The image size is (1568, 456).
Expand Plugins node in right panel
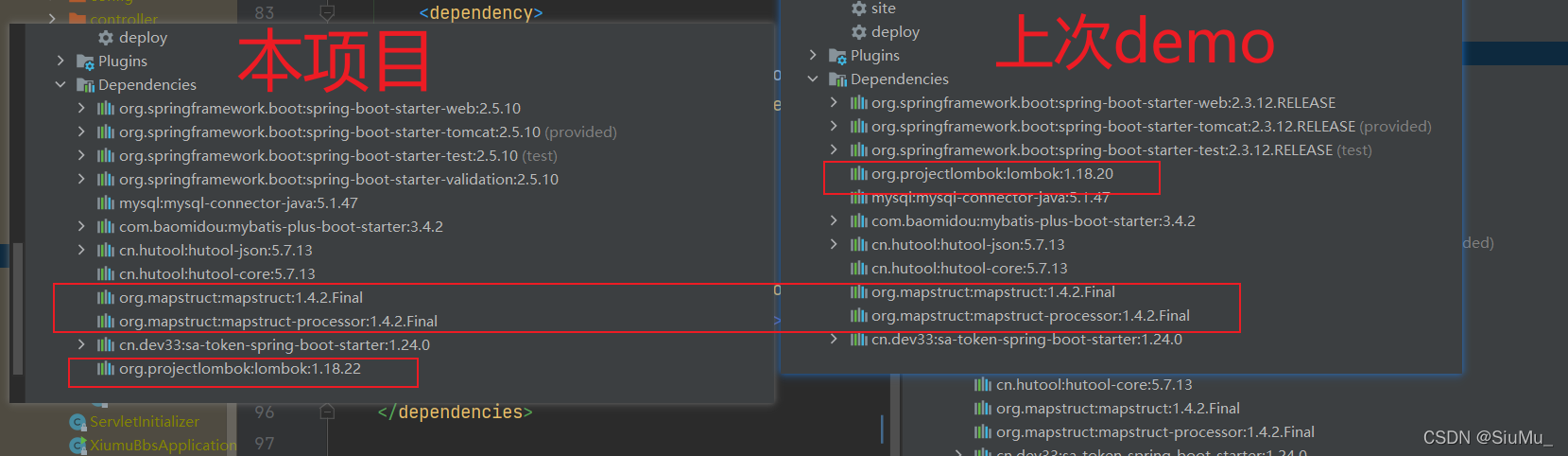coord(813,56)
